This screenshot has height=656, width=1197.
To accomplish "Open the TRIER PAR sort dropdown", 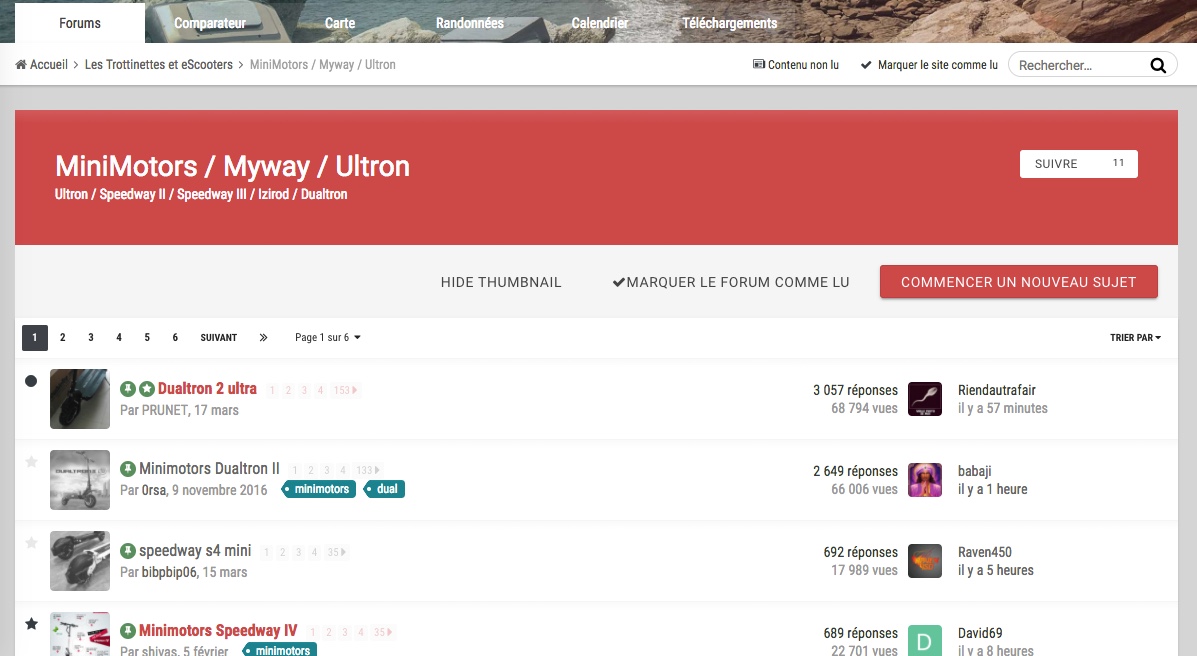I will click(x=1135, y=338).
